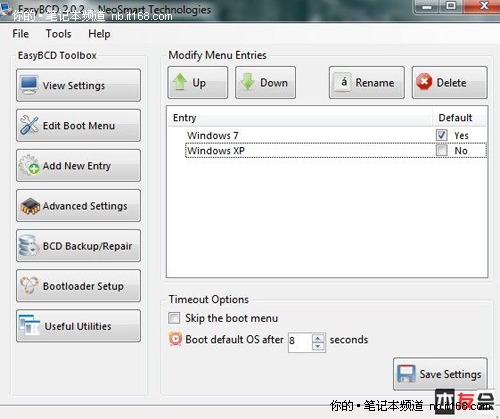Open Edit Boot Menu section
The width and height of the screenshot is (500, 419).
point(78,125)
